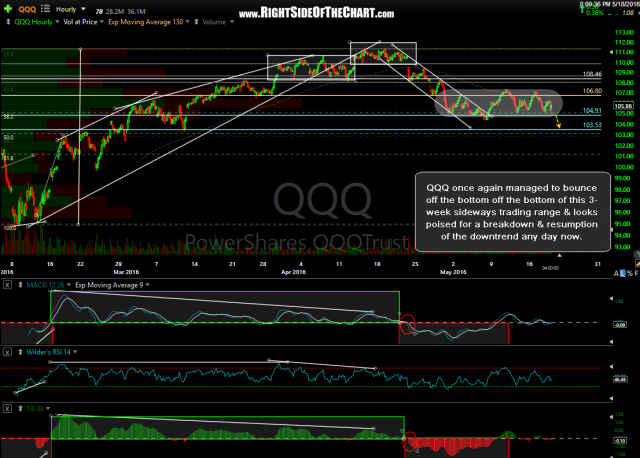The width and height of the screenshot is (640, 458).
Task: Click the move handle of 13-33 pane
Action: tap(20, 408)
